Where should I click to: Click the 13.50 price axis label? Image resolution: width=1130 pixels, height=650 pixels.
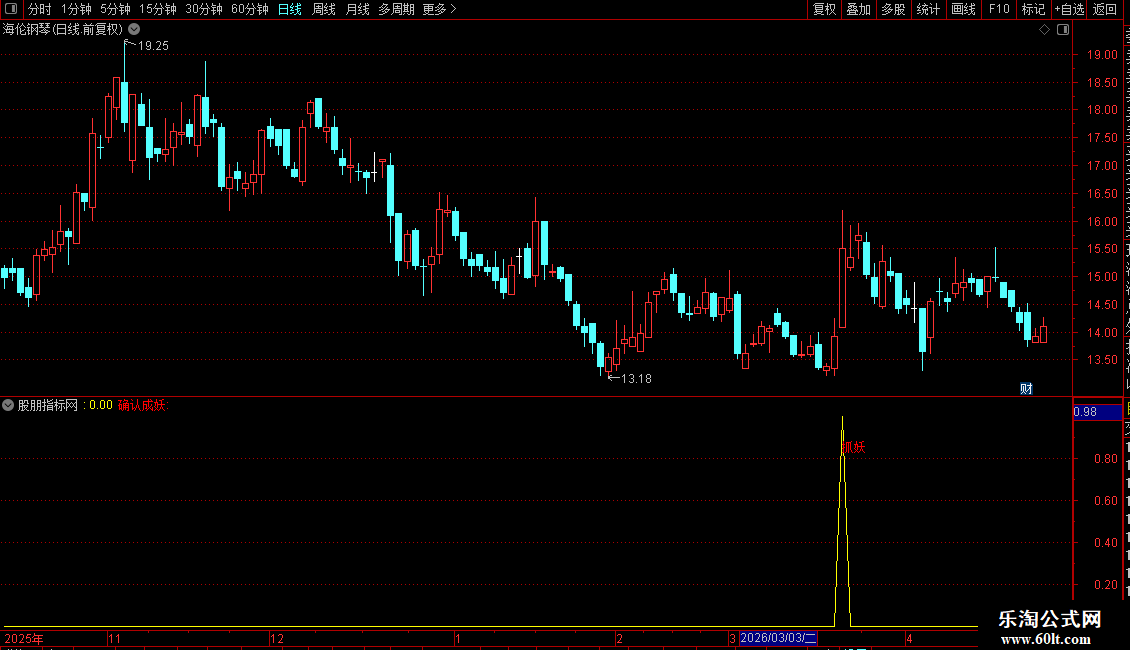click(x=1102, y=360)
